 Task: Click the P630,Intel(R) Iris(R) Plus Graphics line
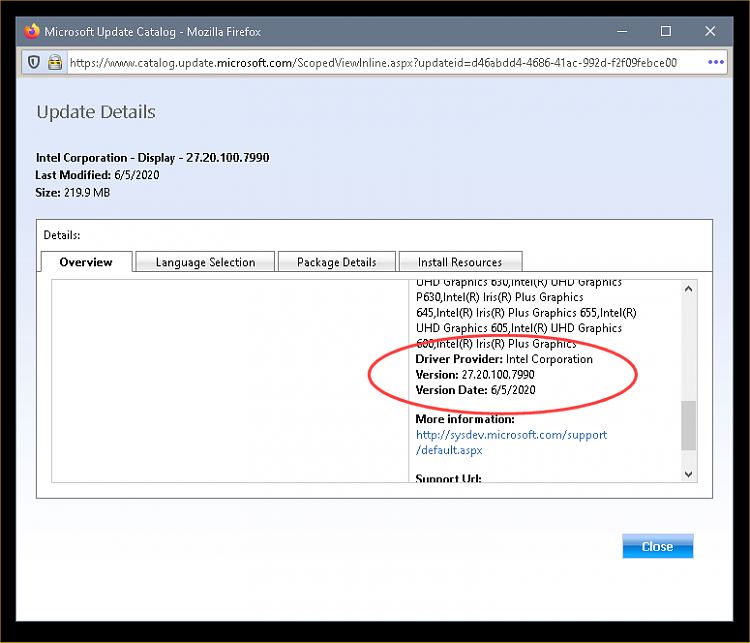(x=499, y=297)
